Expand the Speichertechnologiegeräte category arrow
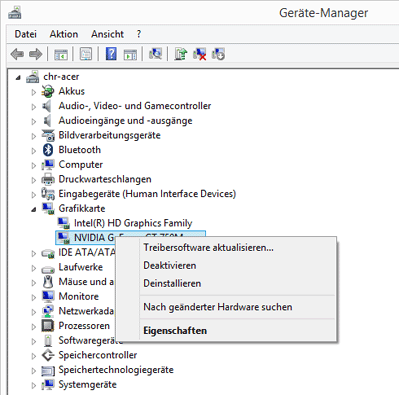Image resolution: width=399 pixels, height=395 pixels. (x=33, y=371)
